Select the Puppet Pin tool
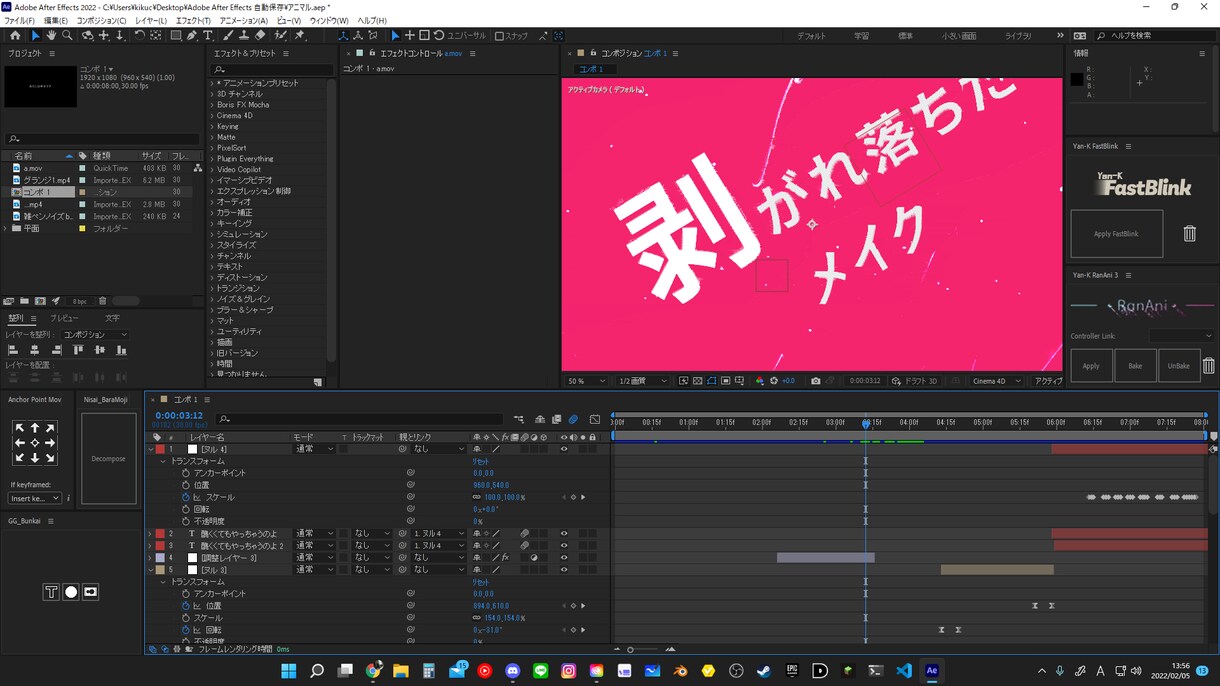The width and height of the screenshot is (1220, 686). coord(299,36)
